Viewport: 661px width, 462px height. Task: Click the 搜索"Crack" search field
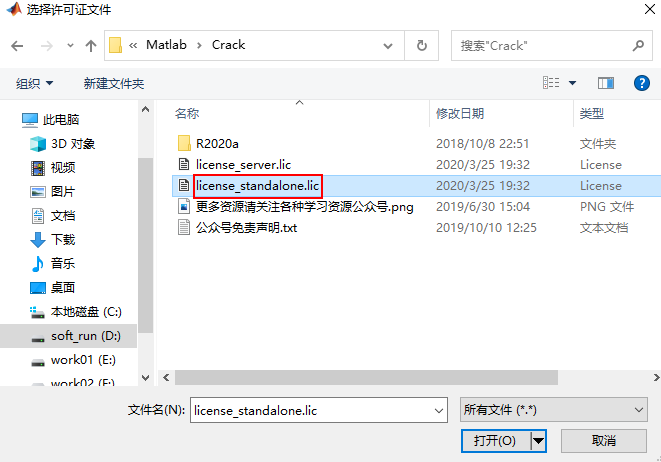(x=552, y=46)
